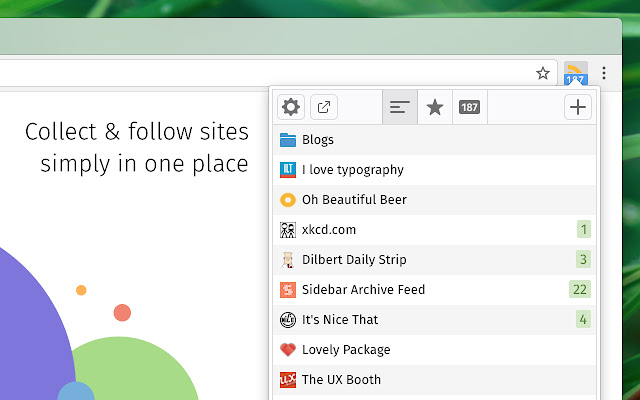
Task: Add a new feed with the plus button
Action: pyautogui.click(x=578, y=108)
